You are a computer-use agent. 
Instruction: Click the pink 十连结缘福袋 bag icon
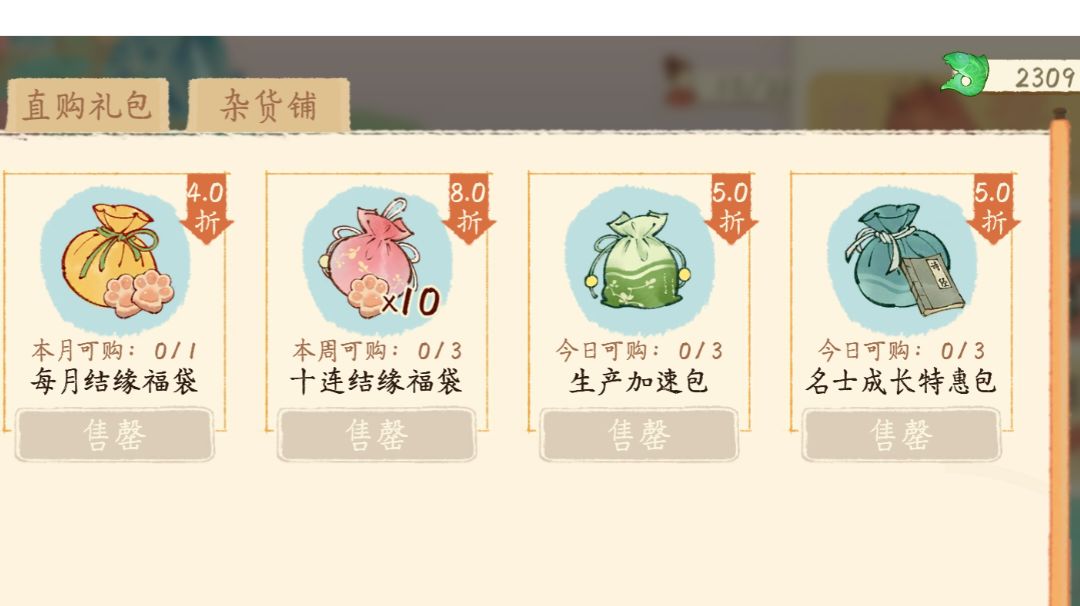point(375,257)
